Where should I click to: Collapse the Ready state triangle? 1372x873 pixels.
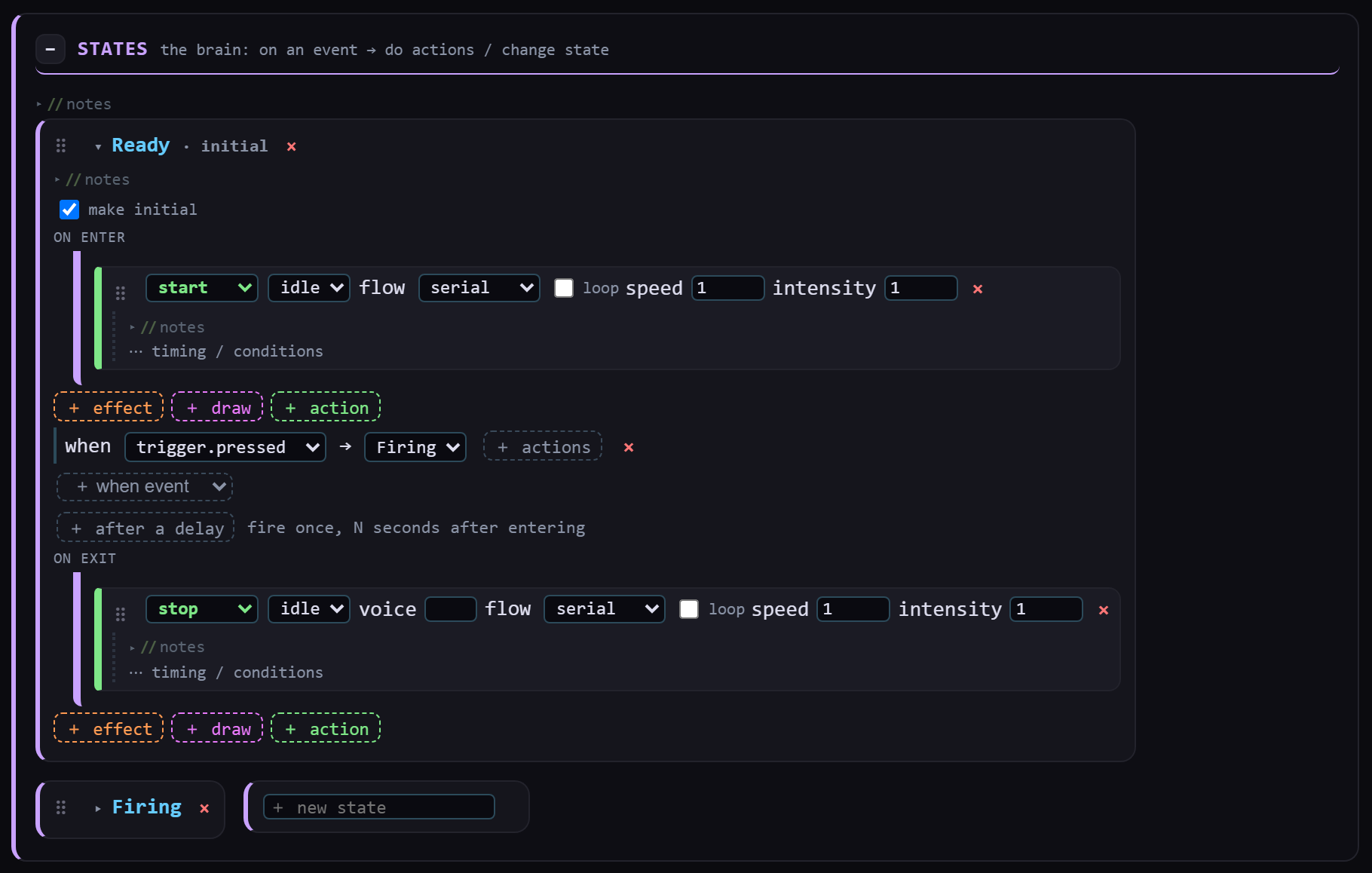click(98, 147)
